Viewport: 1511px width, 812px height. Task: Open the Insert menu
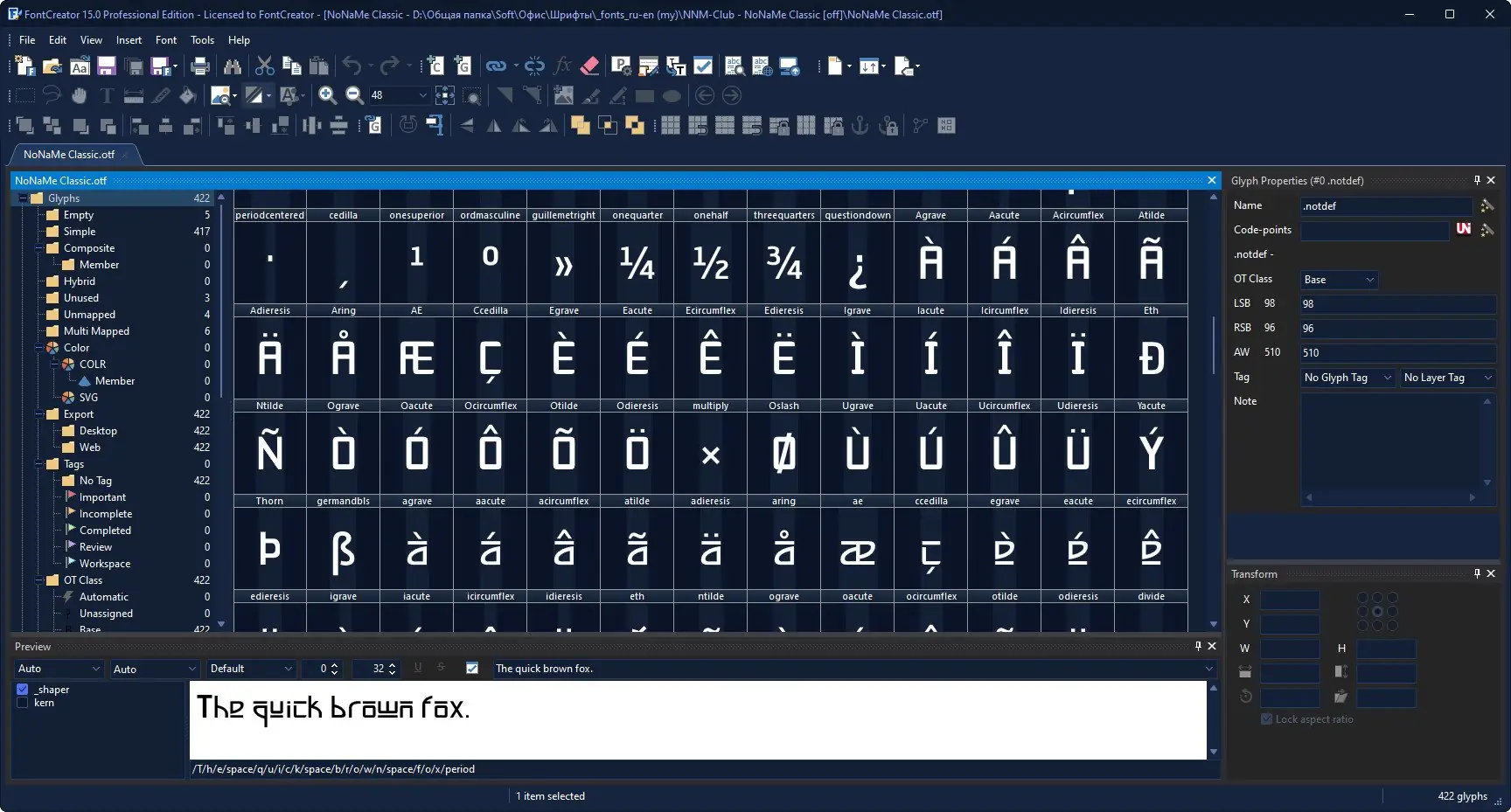point(129,40)
